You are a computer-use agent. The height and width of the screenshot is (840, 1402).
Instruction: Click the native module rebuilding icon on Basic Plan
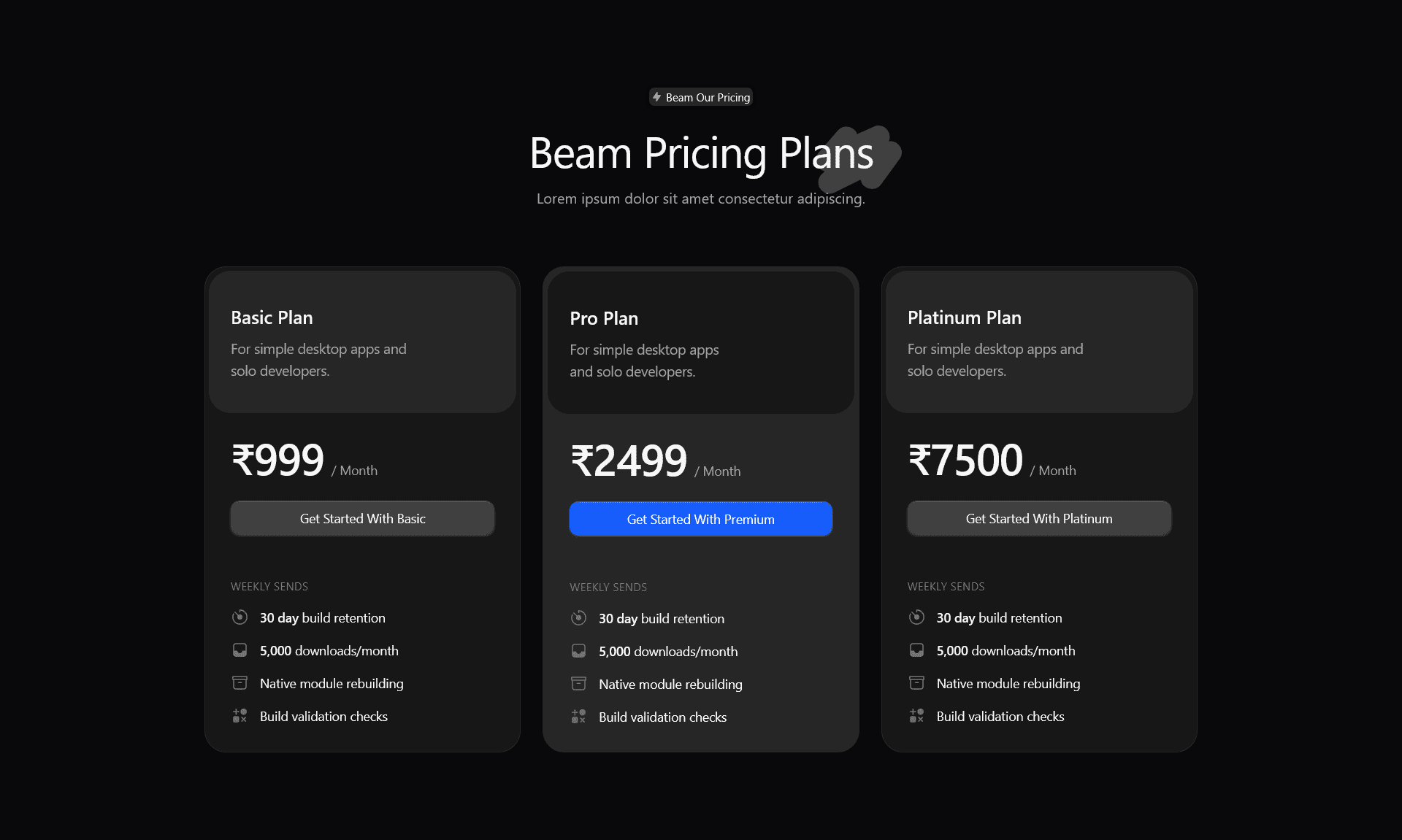point(240,682)
